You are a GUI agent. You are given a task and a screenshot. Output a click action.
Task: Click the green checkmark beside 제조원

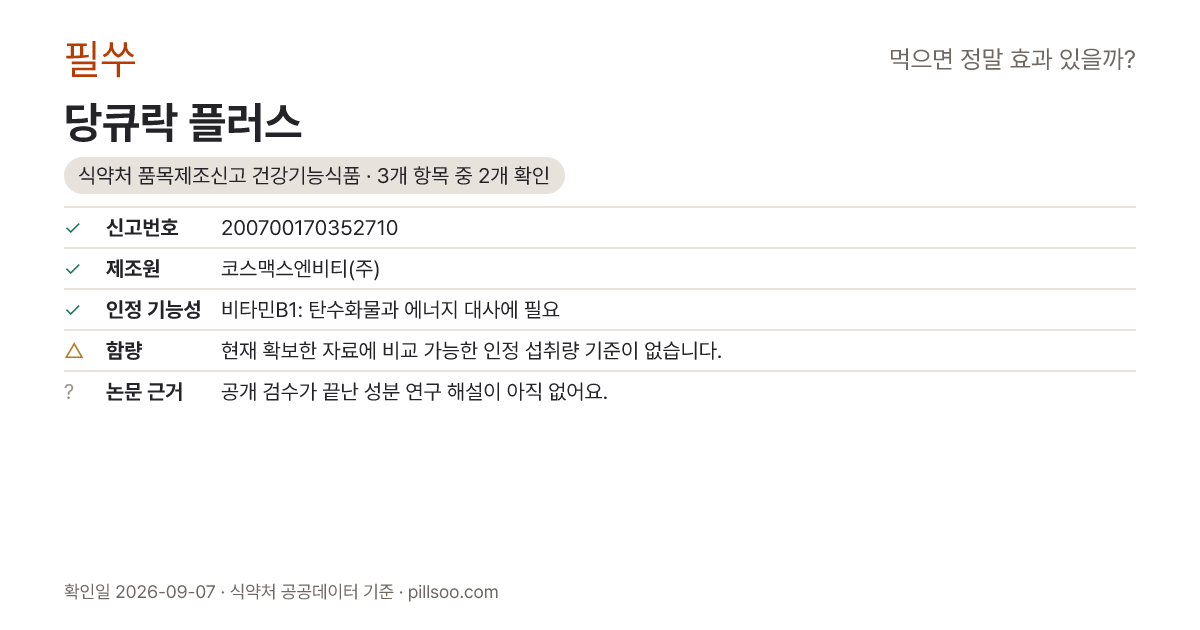pyautogui.click(x=72, y=269)
